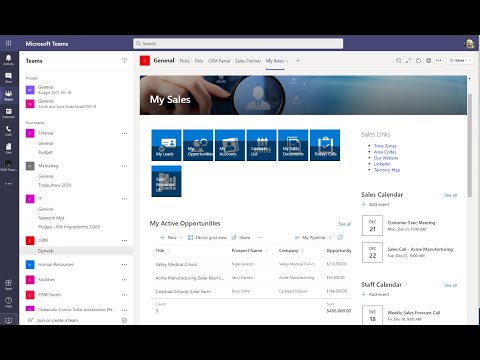Add event to Staff Calendar
480x360 pixels.
tap(375, 294)
